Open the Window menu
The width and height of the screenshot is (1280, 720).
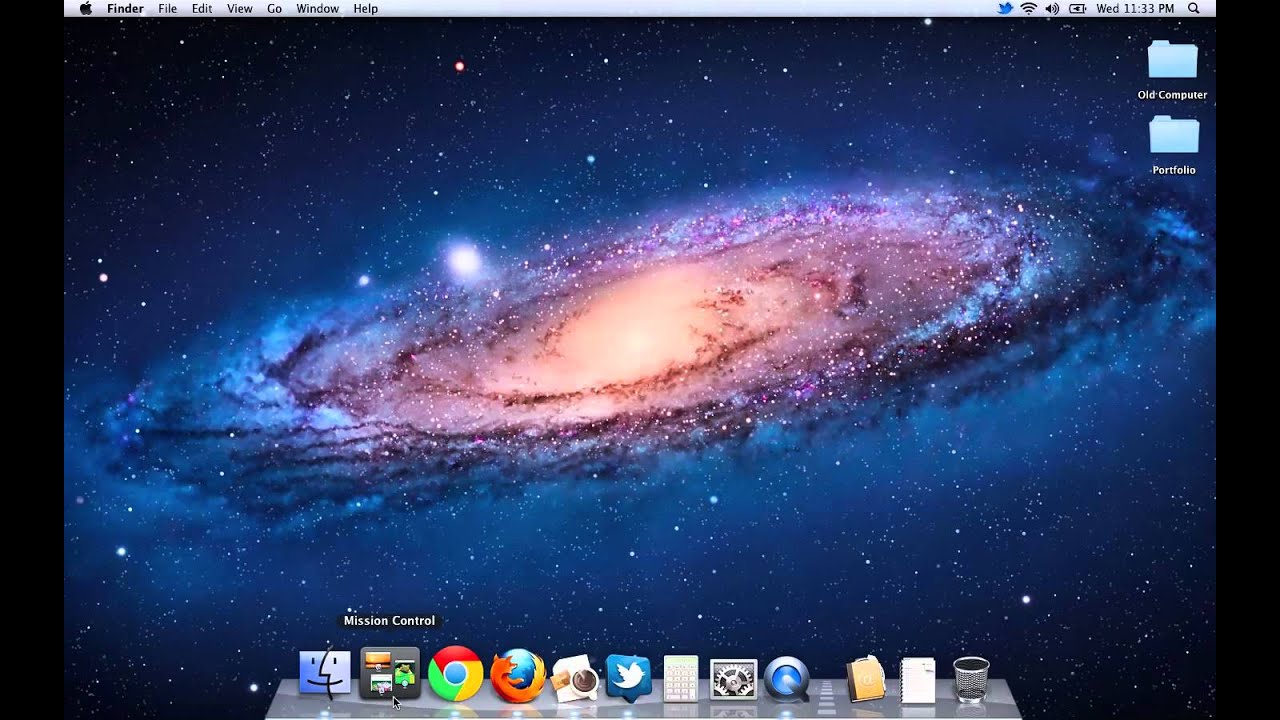coord(318,8)
